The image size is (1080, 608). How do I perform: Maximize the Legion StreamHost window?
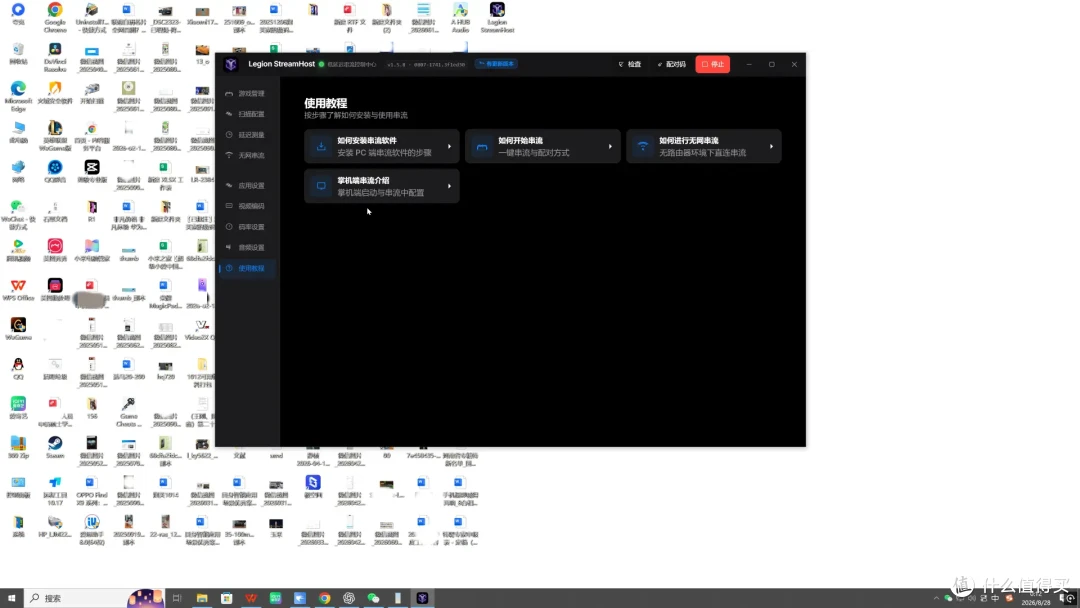[771, 64]
